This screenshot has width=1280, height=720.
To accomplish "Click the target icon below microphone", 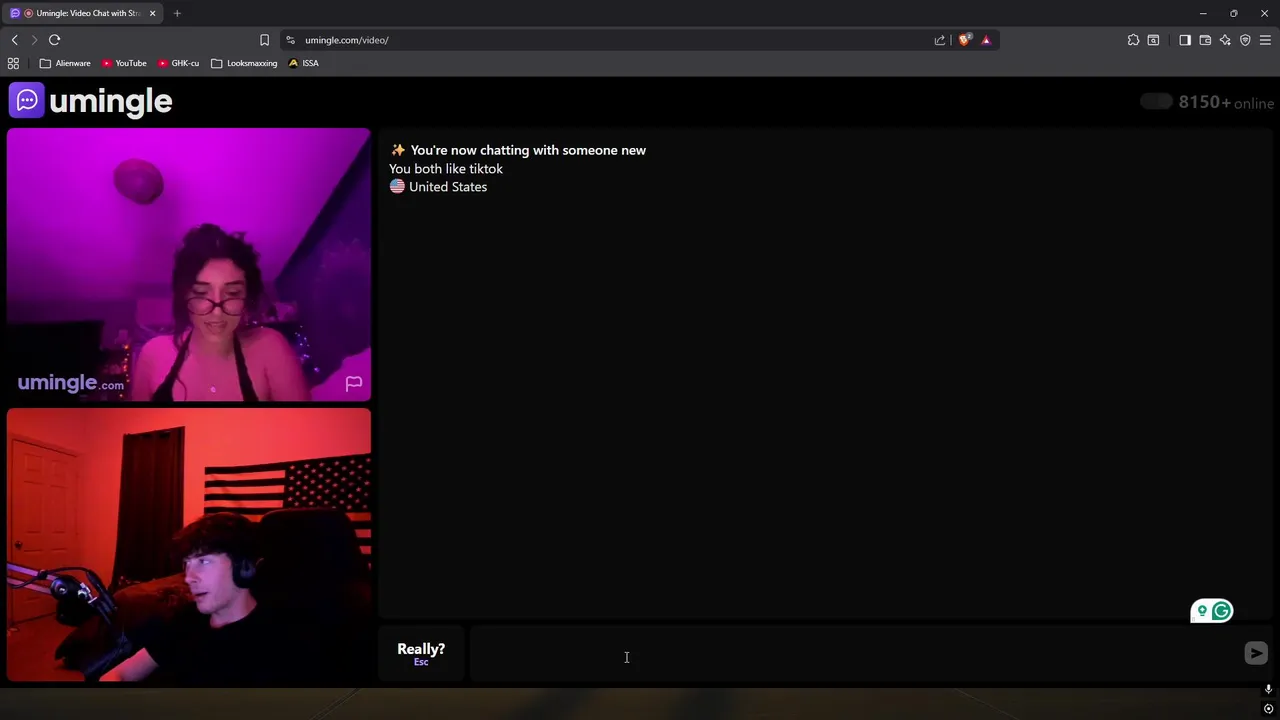I will pos(1268,709).
